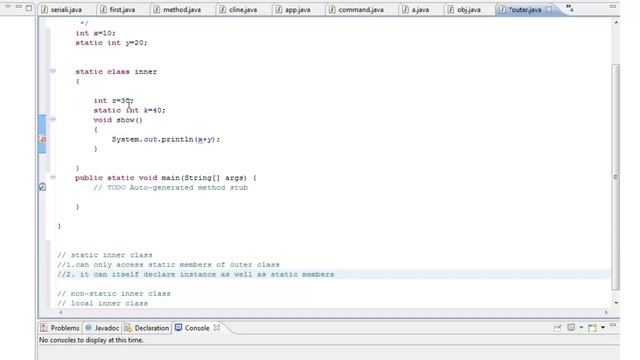This screenshot has height=360, width=640.
Task: Click the Open Console icon
Action: point(592,327)
